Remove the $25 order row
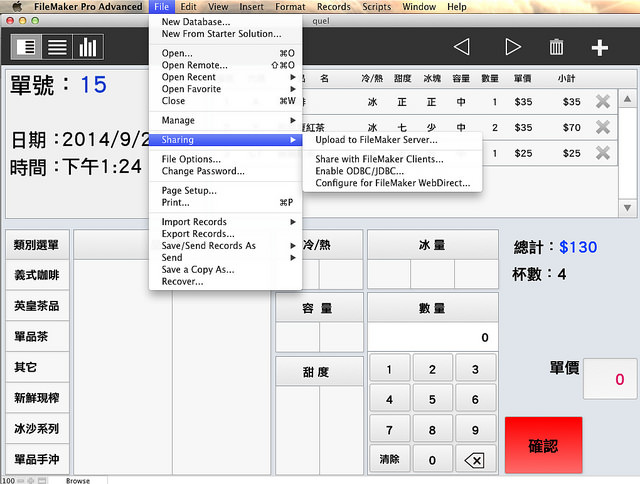The image size is (640, 484). [x=603, y=153]
